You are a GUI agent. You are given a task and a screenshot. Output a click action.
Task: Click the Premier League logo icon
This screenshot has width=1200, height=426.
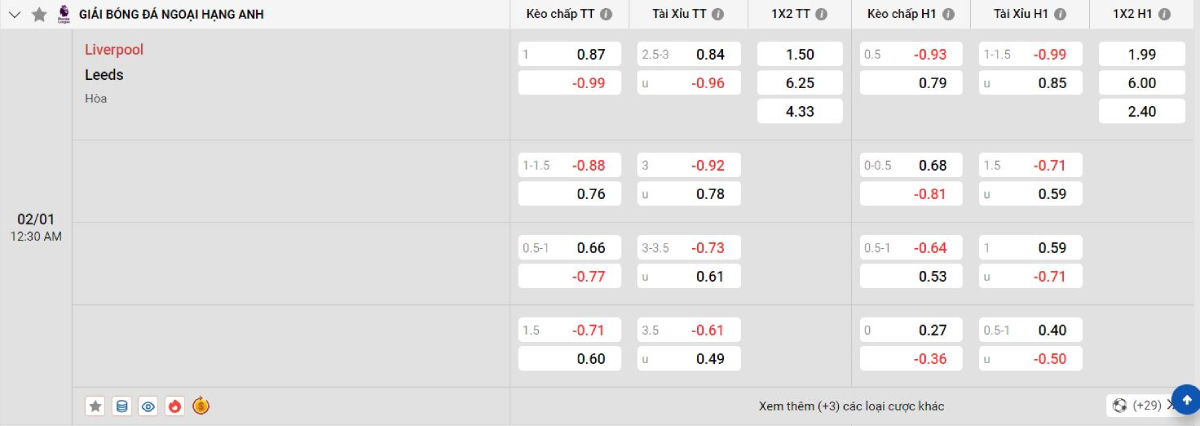[x=64, y=14]
